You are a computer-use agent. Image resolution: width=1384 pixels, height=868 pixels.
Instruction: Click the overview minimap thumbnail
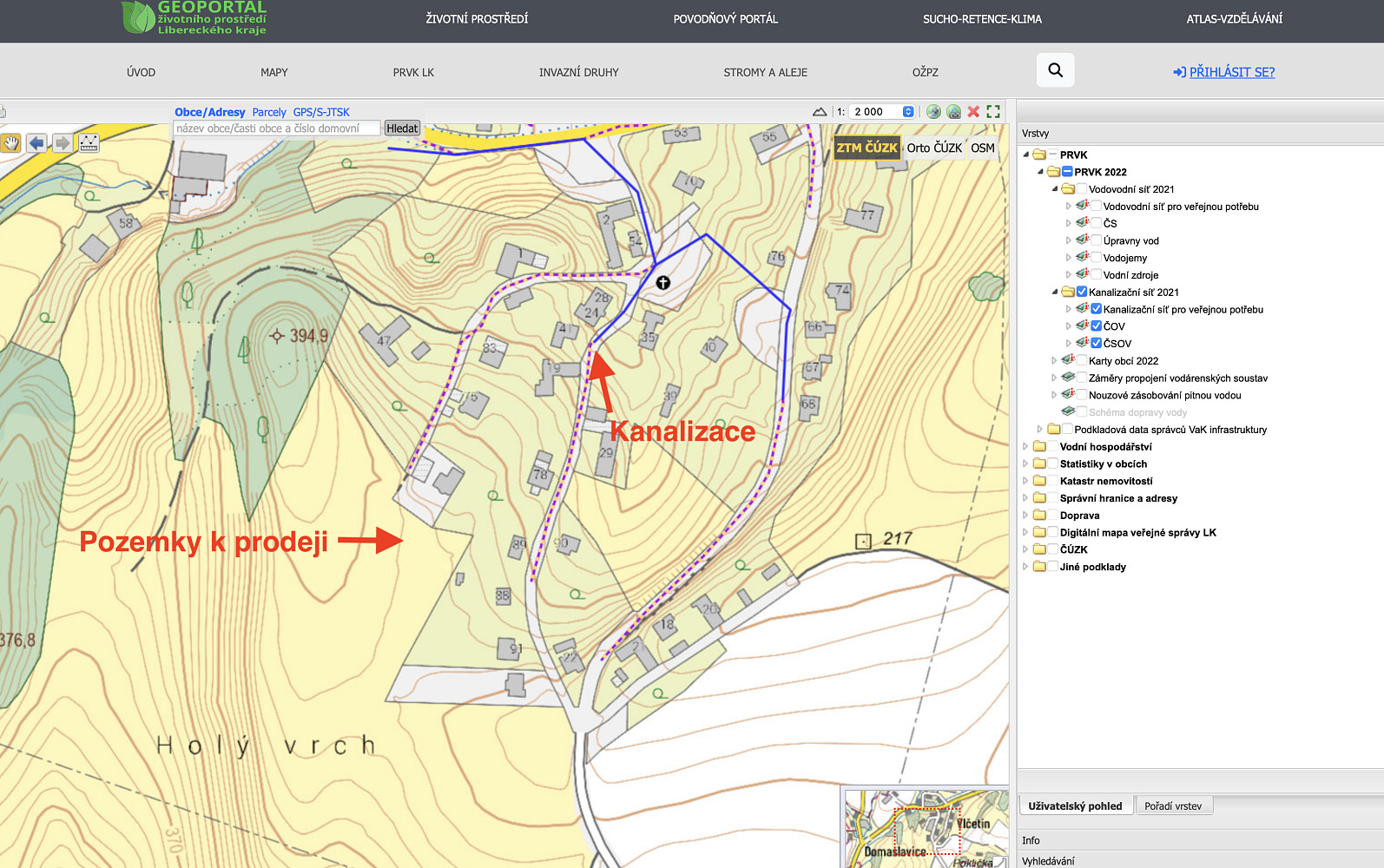coord(926,828)
